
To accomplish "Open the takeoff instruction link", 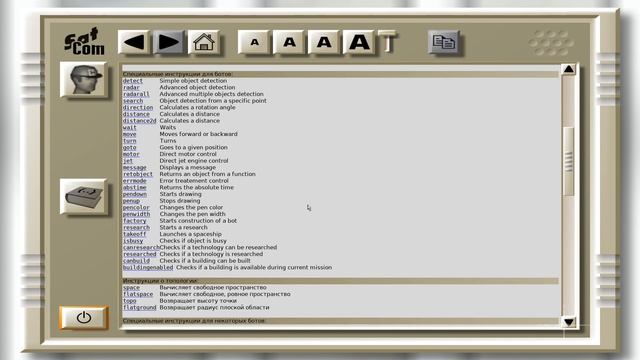I will 135,234.
